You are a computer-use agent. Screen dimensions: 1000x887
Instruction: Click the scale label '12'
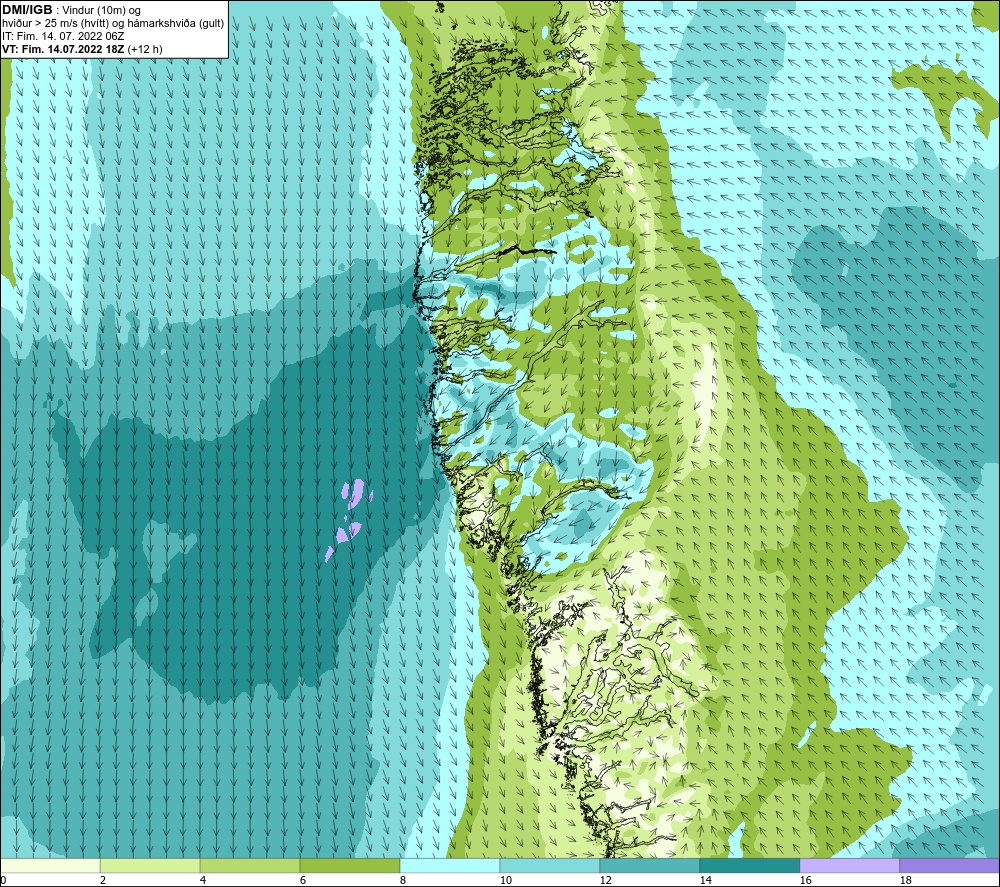[x=605, y=880]
